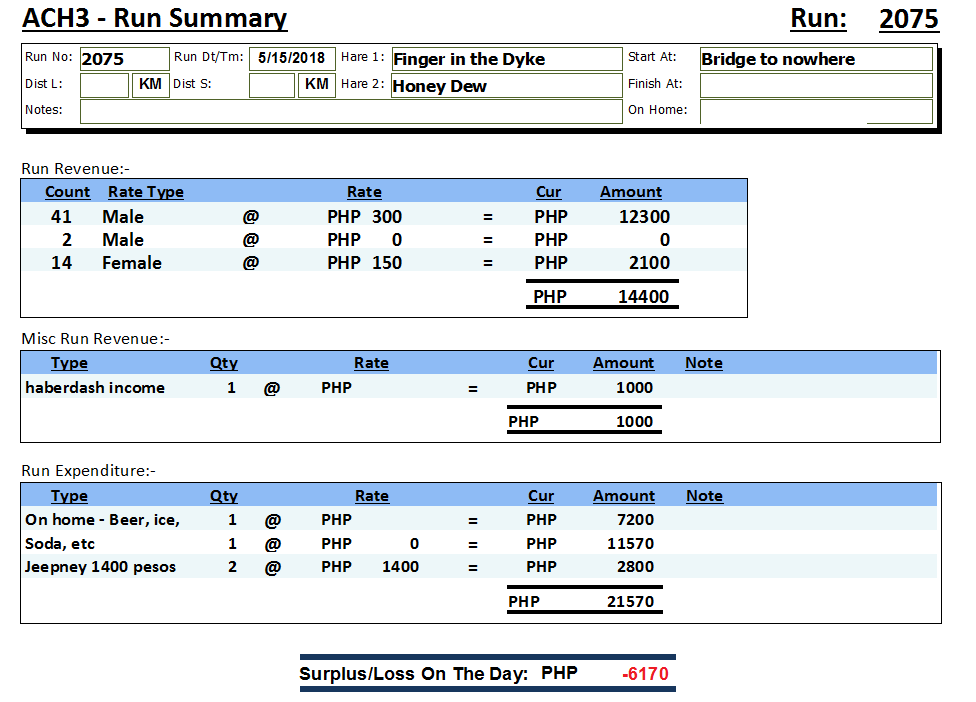Screen dimensions: 976x702
Task: Click the Hare 1 field 'Finger in the Dyke'
Action: coord(506,59)
